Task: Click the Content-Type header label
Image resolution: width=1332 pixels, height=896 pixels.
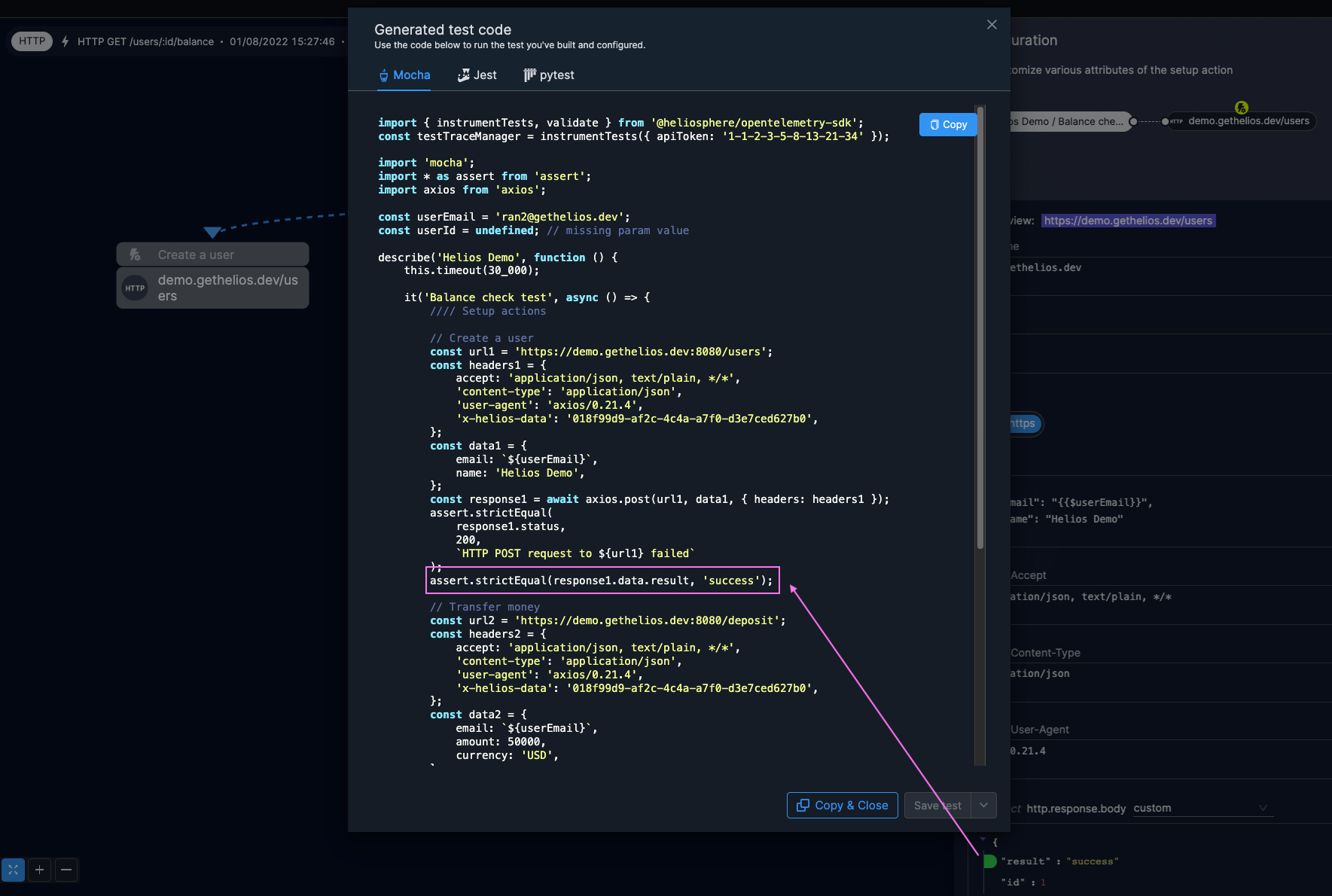Action: coord(1045,653)
